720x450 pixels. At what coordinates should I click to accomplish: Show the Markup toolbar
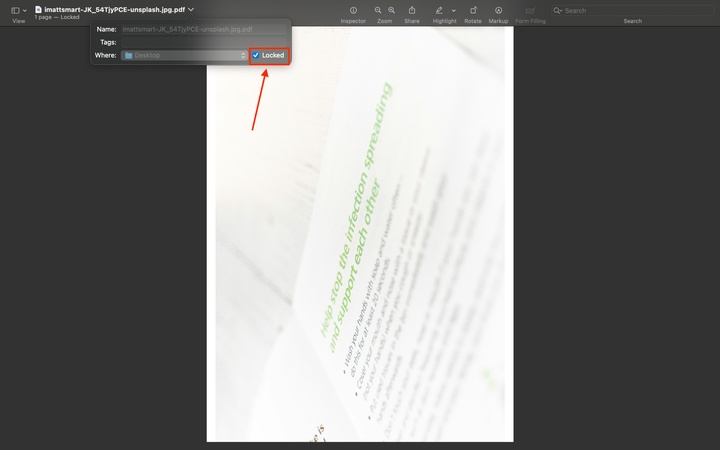click(x=498, y=10)
